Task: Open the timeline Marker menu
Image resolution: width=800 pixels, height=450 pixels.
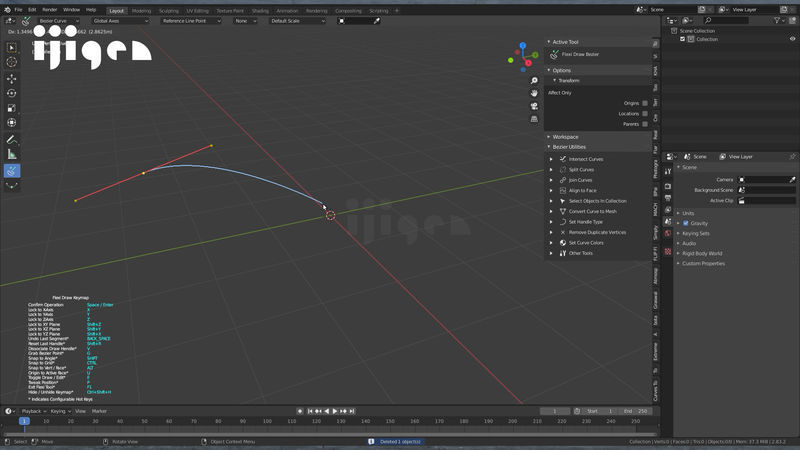Action: [x=99, y=411]
